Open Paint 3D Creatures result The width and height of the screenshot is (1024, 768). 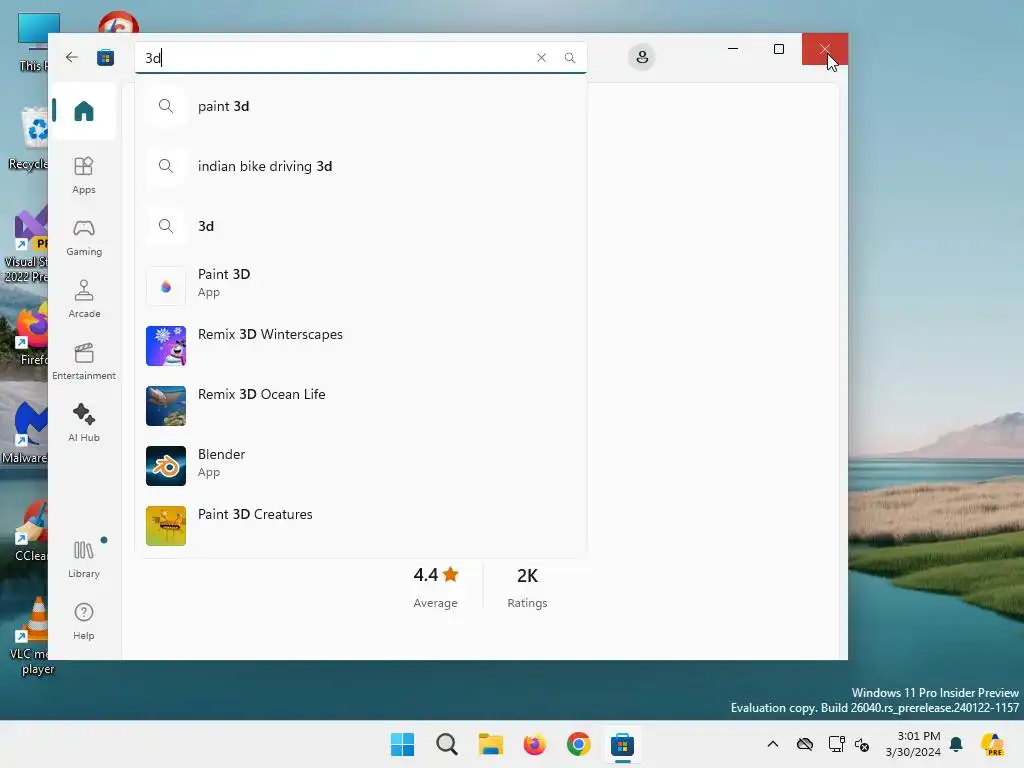[360, 526]
